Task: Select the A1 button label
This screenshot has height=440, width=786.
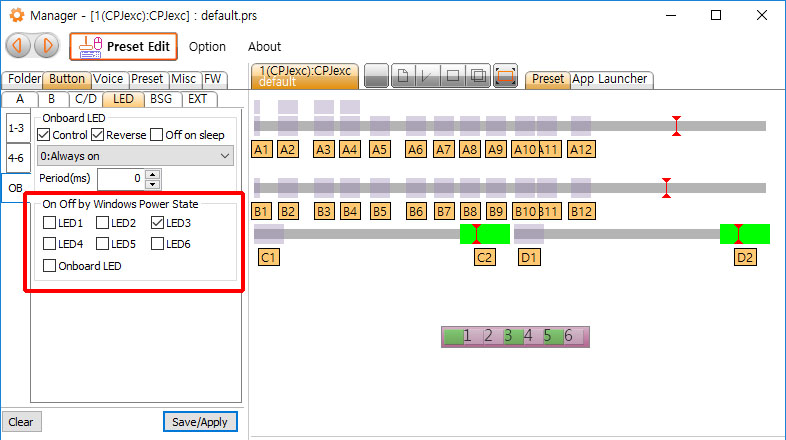Action: 262,149
